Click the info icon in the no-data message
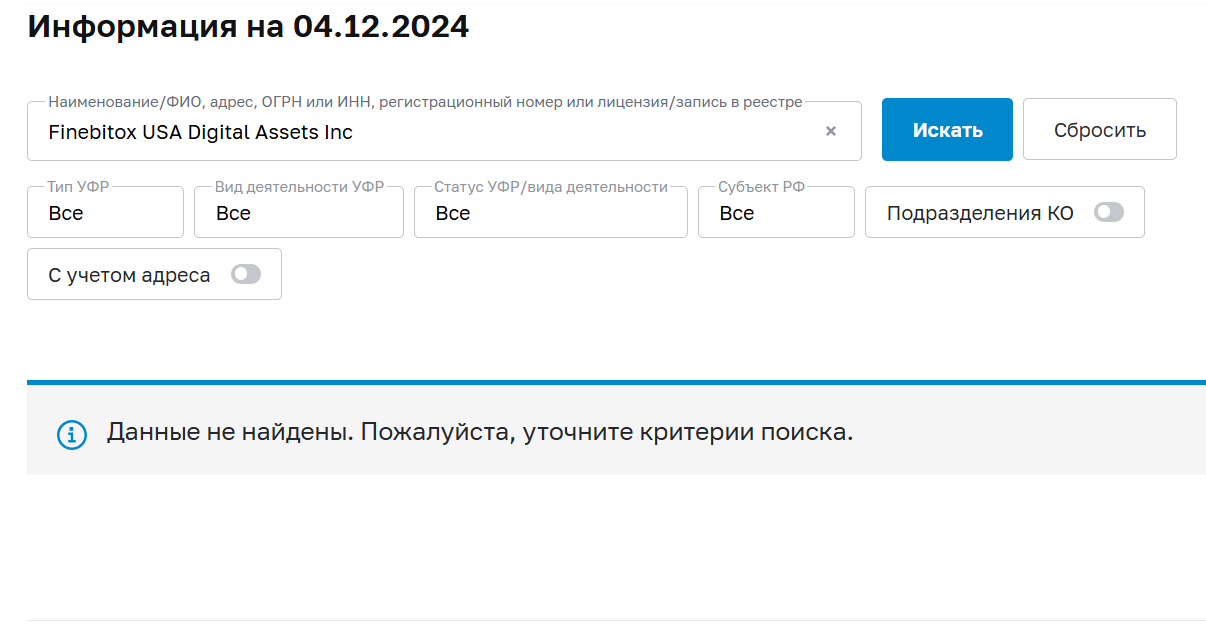1206x639 pixels. point(72,435)
